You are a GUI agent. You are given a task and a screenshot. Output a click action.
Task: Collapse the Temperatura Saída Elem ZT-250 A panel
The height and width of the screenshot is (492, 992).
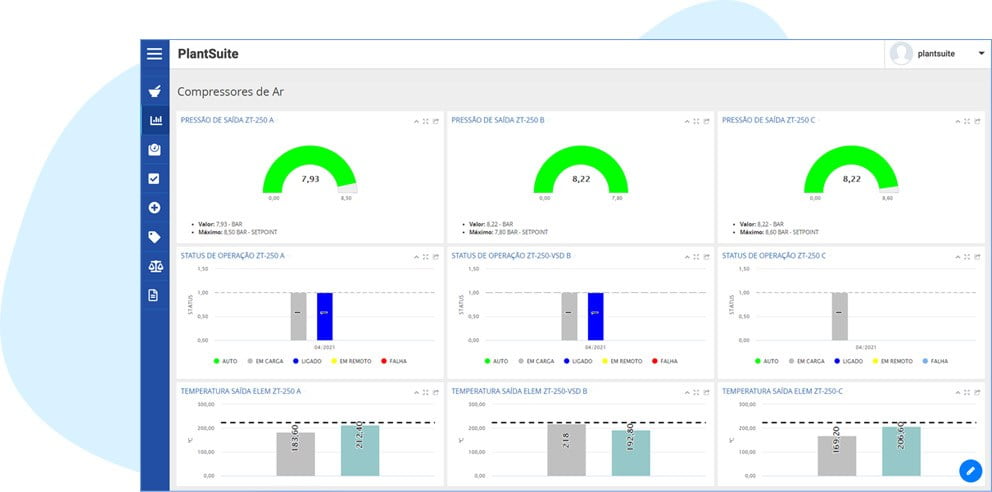[x=416, y=393]
